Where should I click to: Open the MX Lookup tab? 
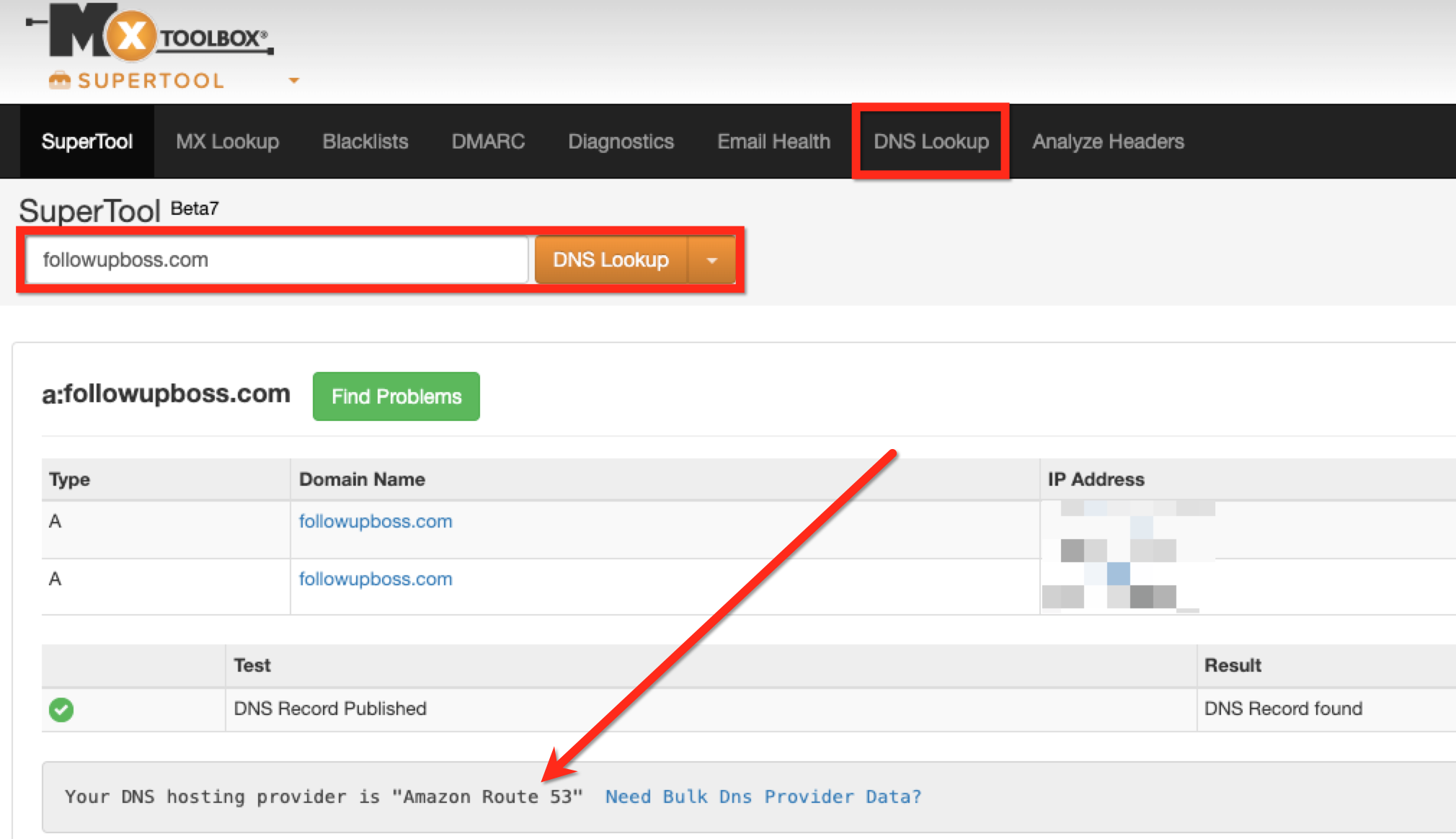pos(228,141)
